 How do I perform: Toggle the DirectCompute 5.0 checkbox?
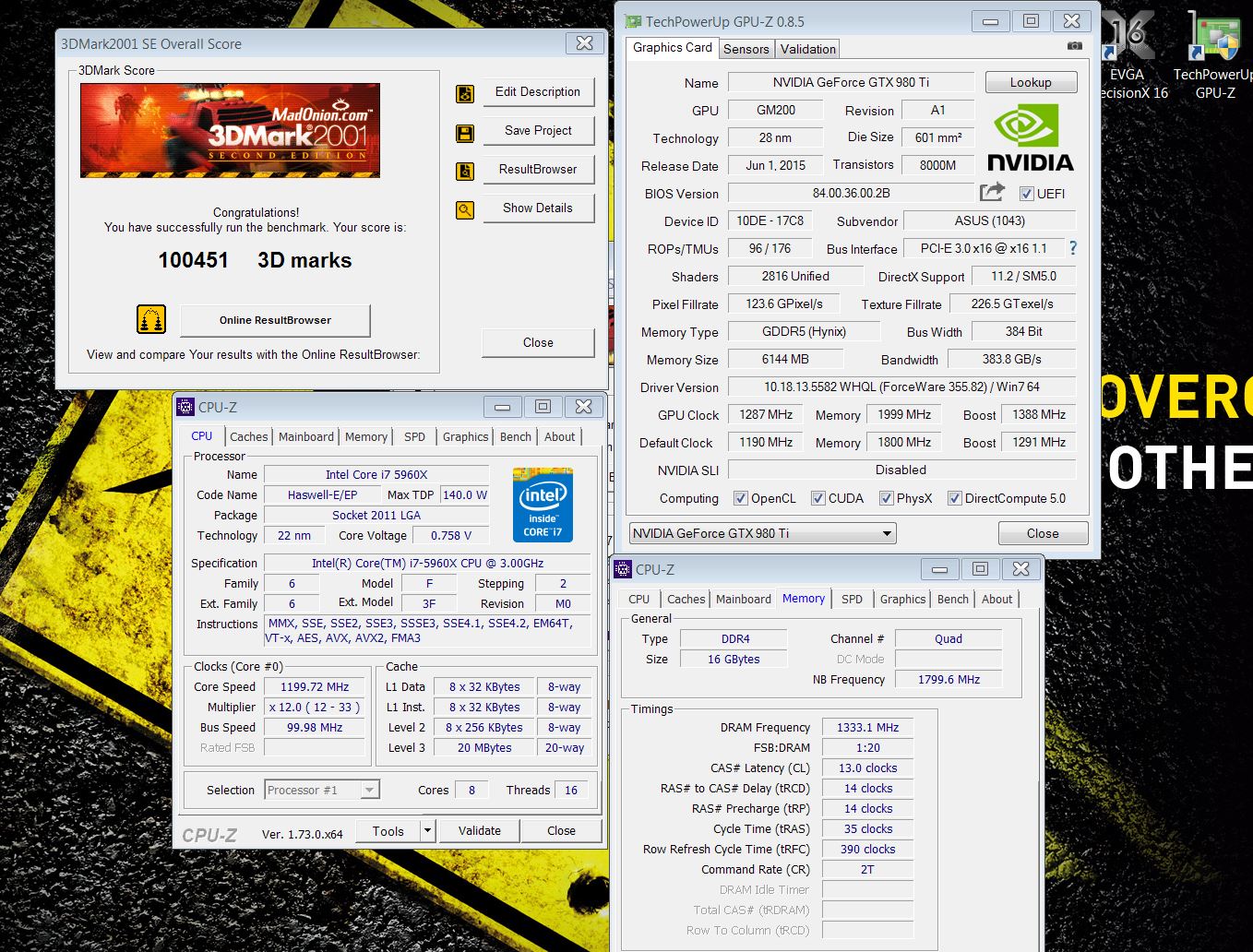pyautogui.click(x=955, y=498)
